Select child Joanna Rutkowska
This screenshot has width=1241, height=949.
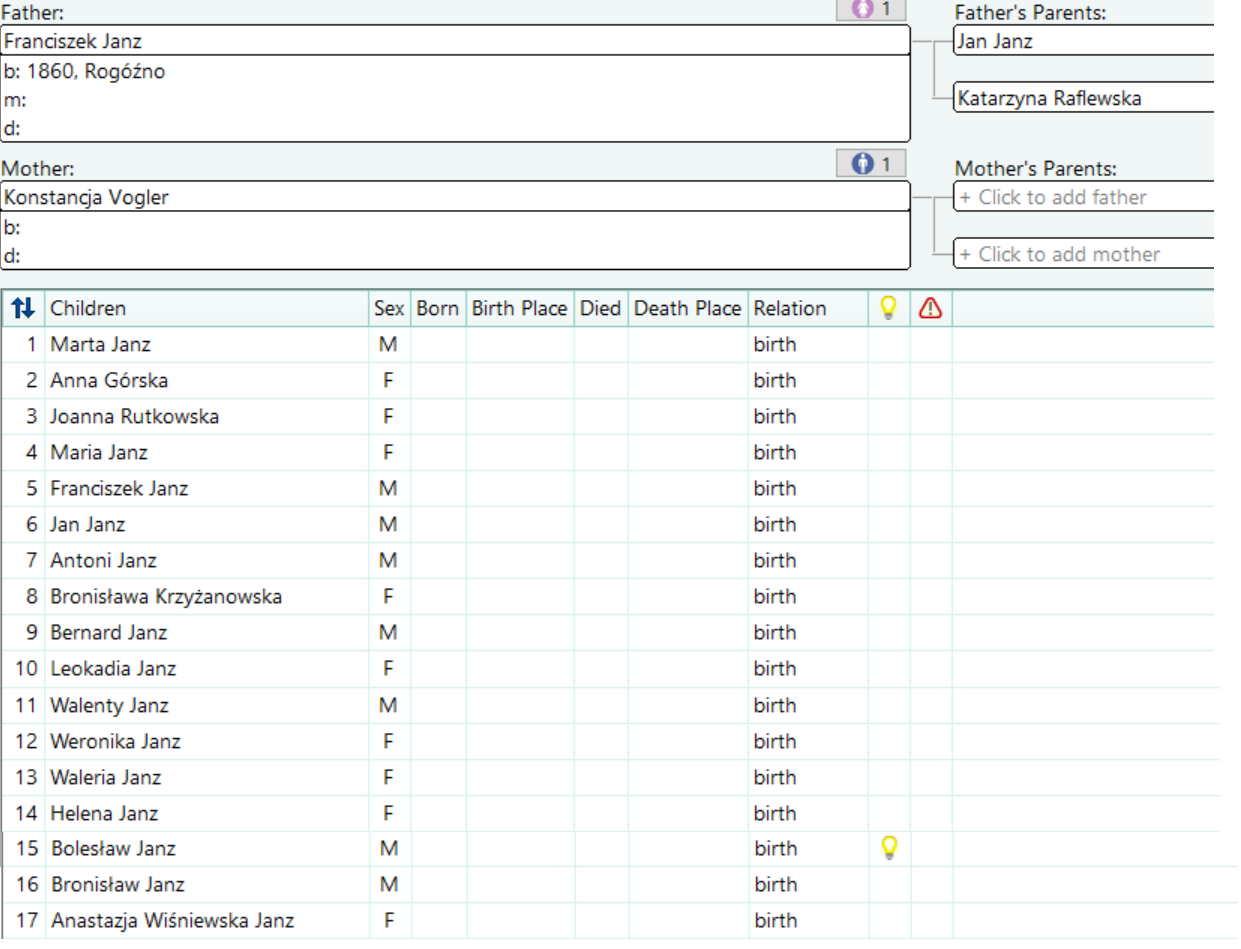(134, 416)
